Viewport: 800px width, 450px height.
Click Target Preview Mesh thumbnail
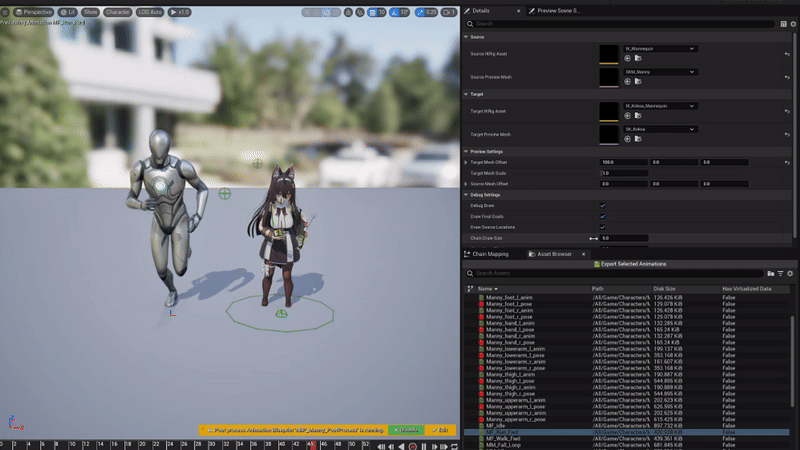tap(609, 135)
